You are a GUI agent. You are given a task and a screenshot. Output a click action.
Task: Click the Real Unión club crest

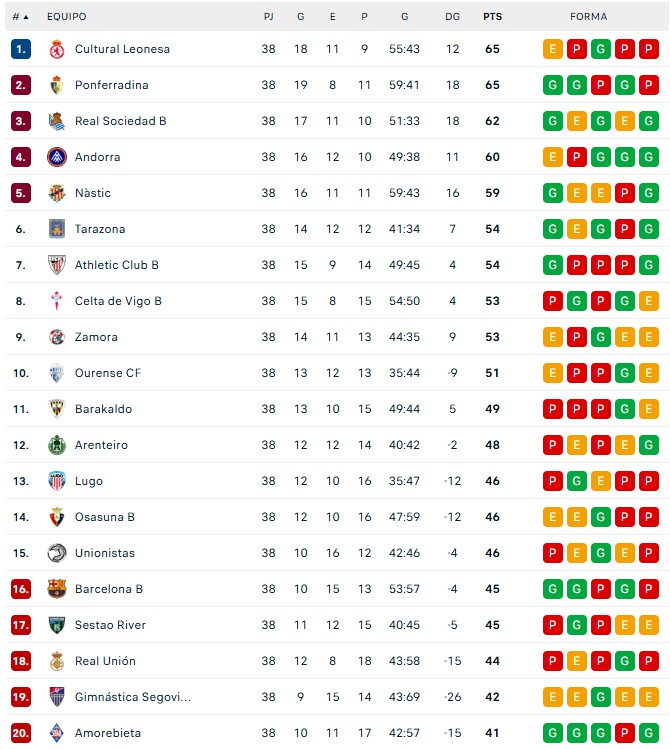(56, 661)
